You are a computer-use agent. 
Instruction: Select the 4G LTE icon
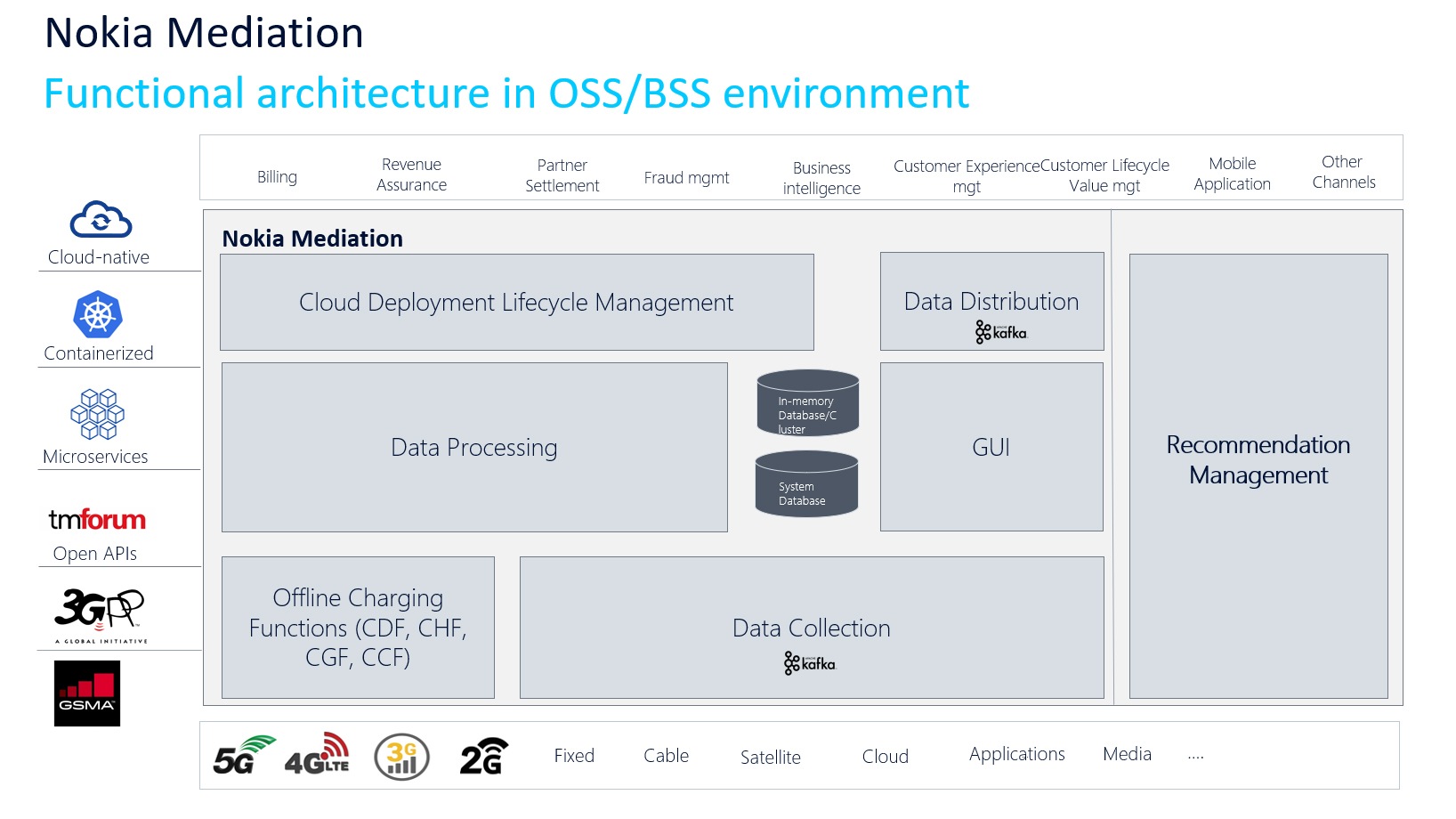pos(317,754)
